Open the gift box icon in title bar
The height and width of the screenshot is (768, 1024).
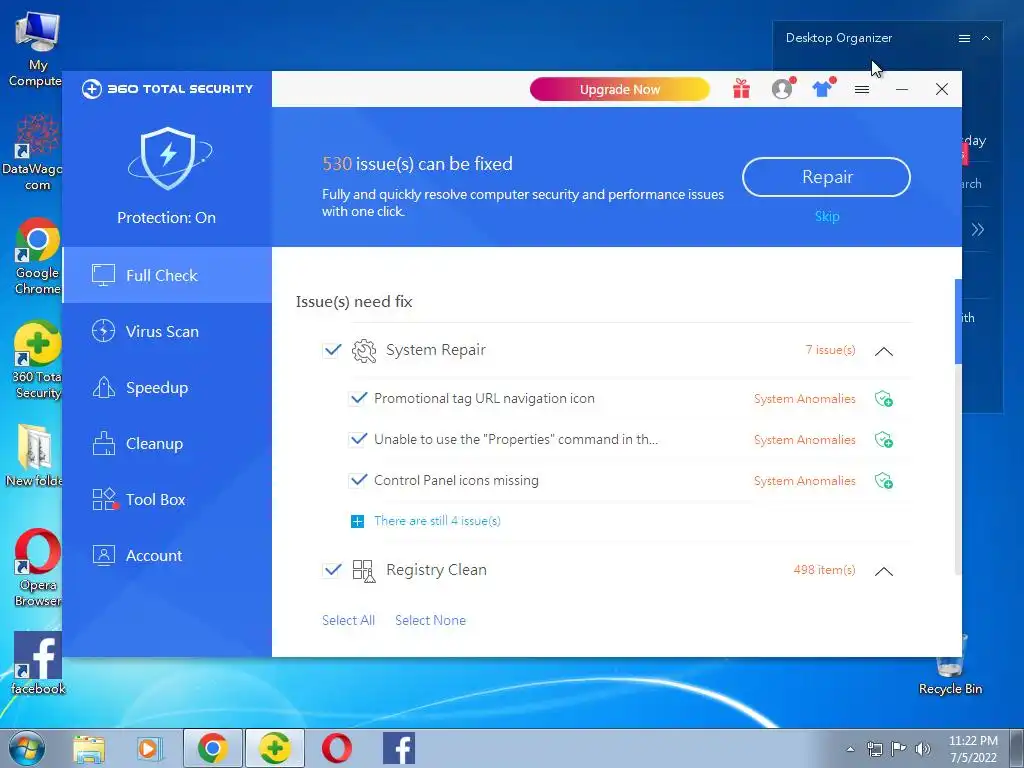point(741,89)
